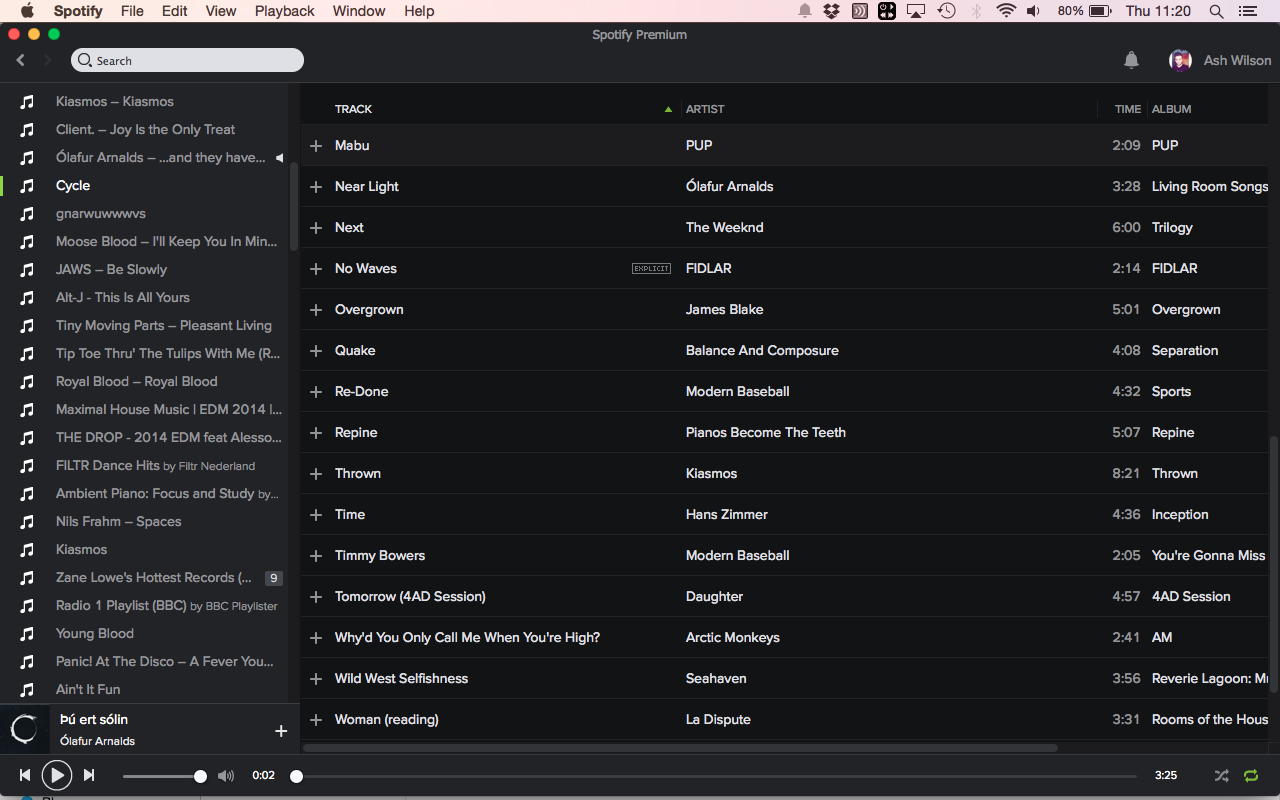Open the notifications bell in Spotify
The height and width of the screenshot is (800, 1280).
[x=1131, y=61]
